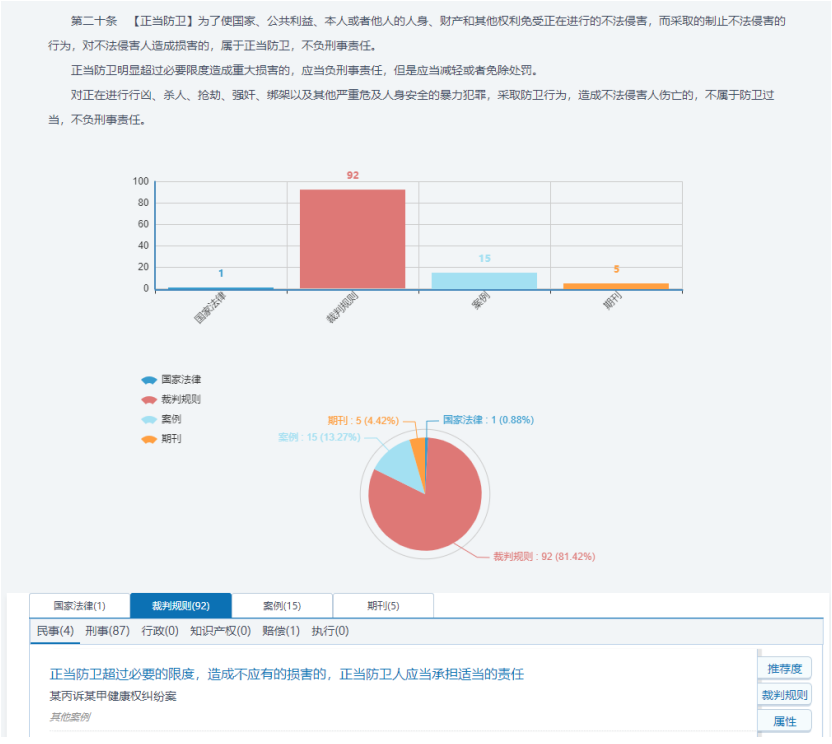Select the 民事(4) sub-tab

coord(55,631)
